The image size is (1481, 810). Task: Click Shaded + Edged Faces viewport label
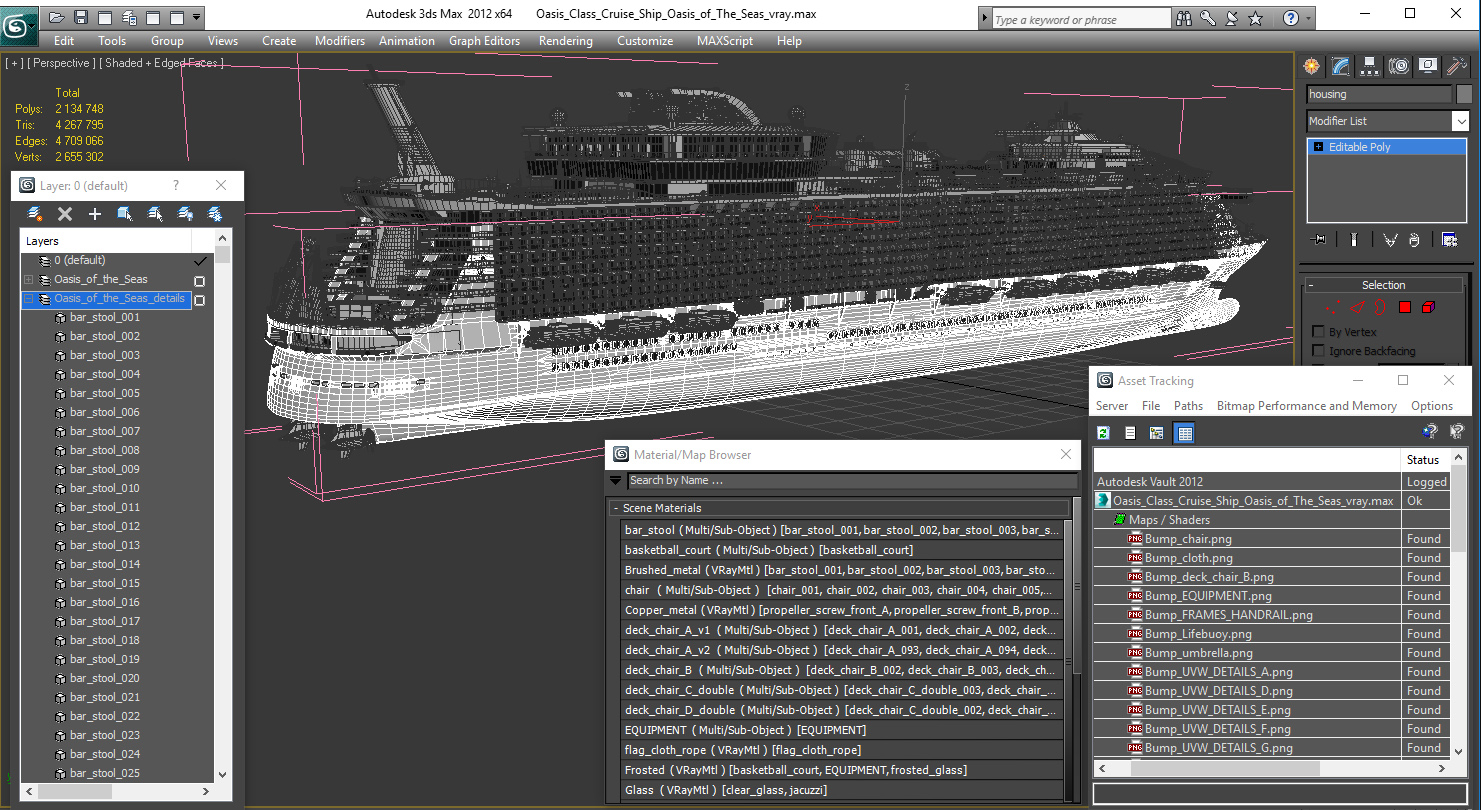click(162, 63)
